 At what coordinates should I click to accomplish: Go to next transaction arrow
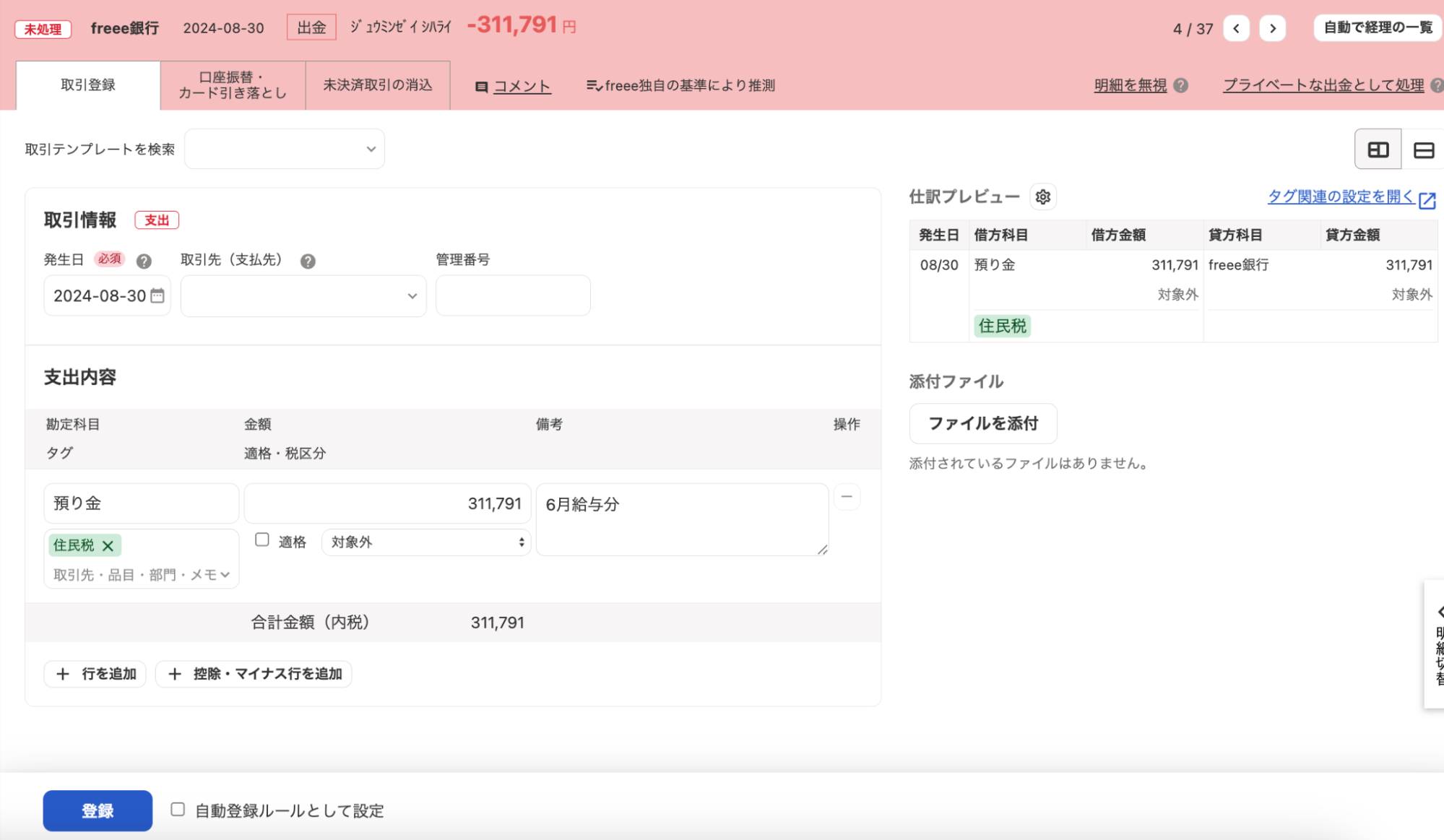click(1273, 28)
